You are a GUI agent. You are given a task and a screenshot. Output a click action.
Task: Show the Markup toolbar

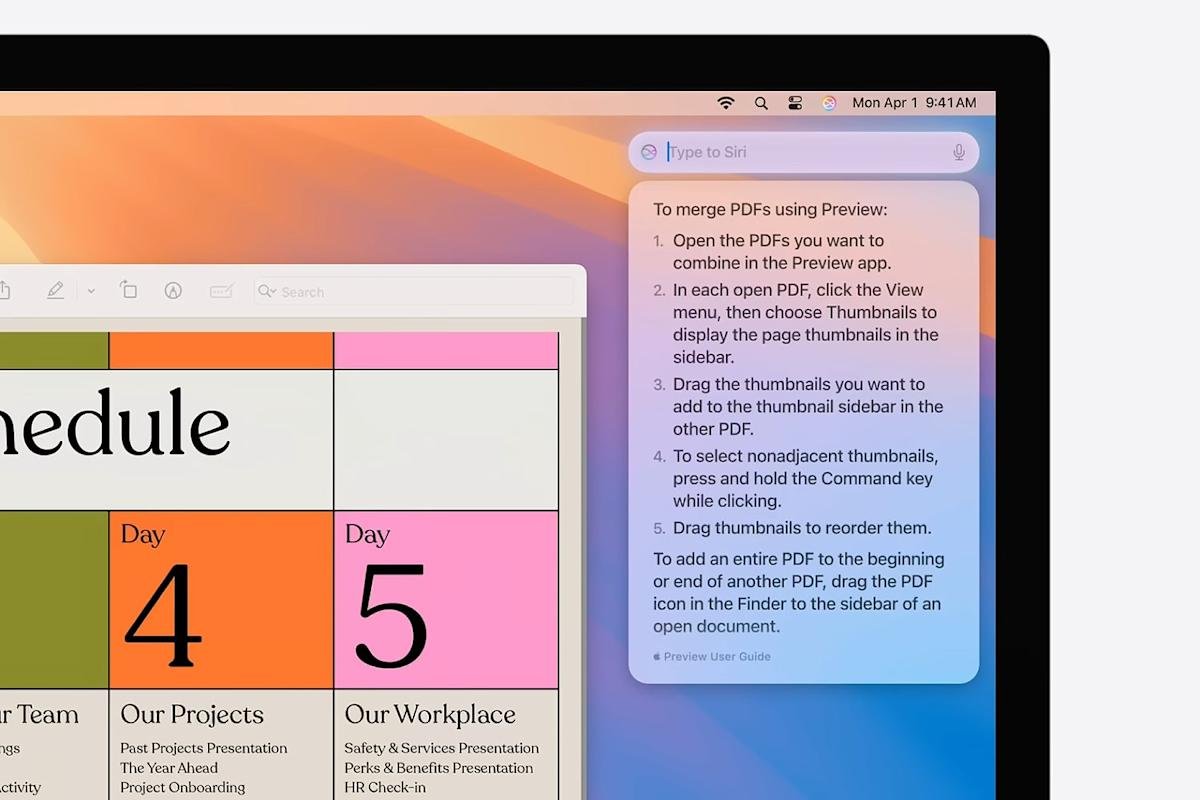173,291
